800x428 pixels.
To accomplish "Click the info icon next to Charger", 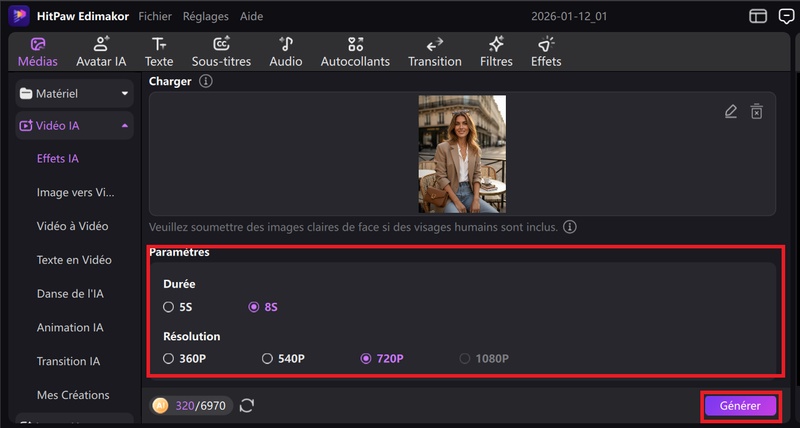I will (x=206, y=81).
